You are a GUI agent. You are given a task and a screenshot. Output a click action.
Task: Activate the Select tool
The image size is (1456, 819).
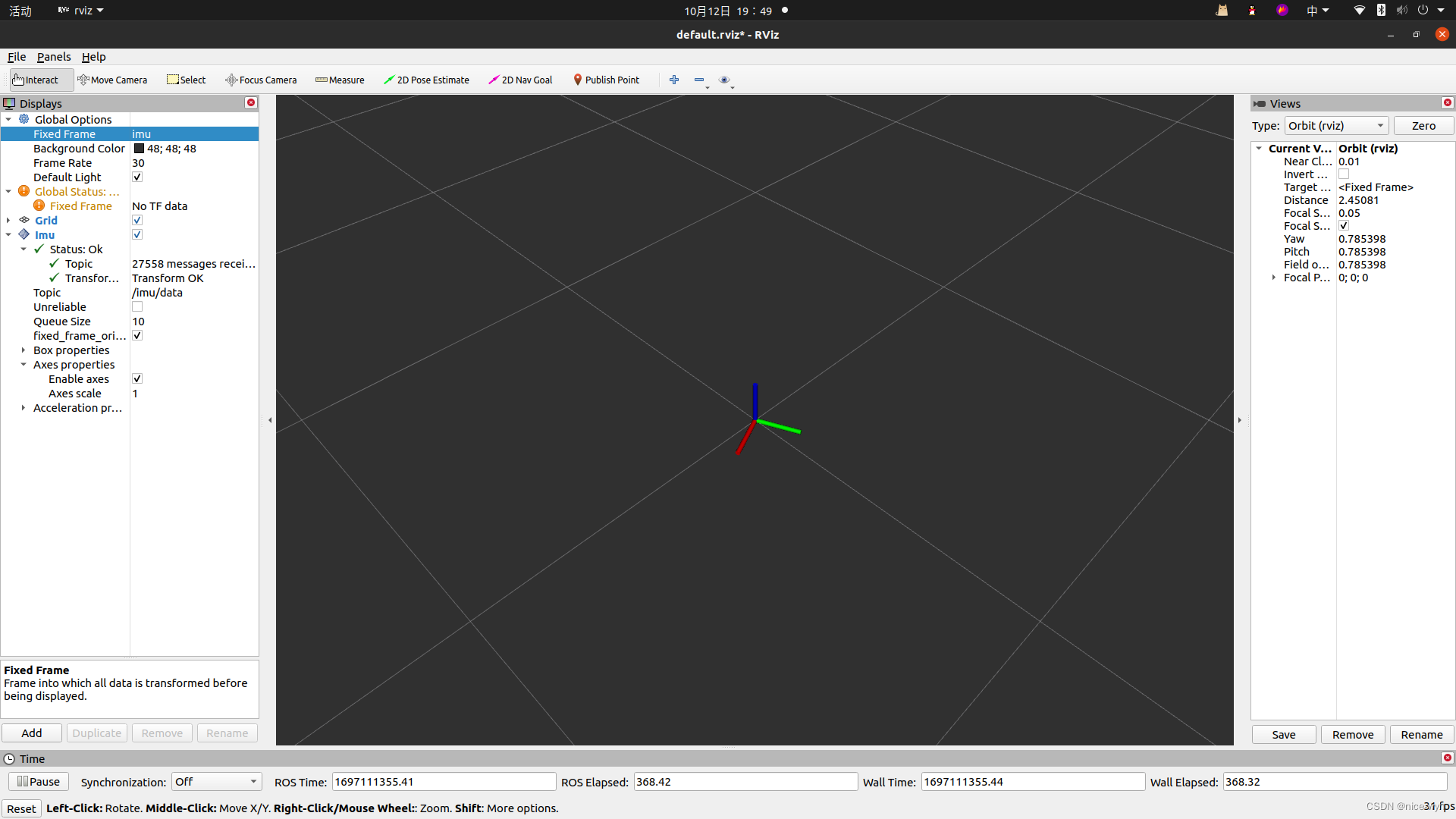tap(187, 80)
